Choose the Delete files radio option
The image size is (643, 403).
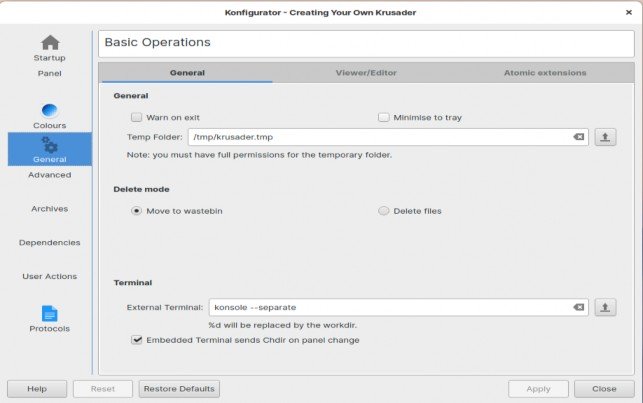[x=383, y=211]
